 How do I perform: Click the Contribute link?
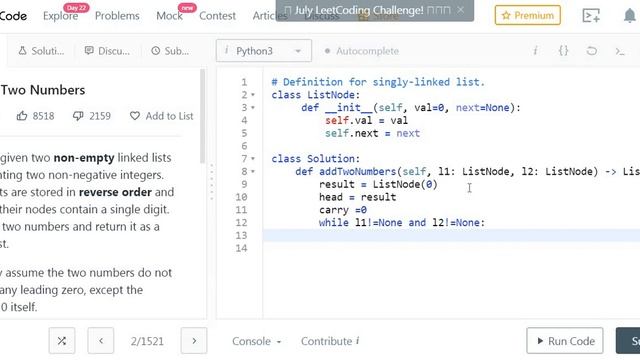coord(330,341)
